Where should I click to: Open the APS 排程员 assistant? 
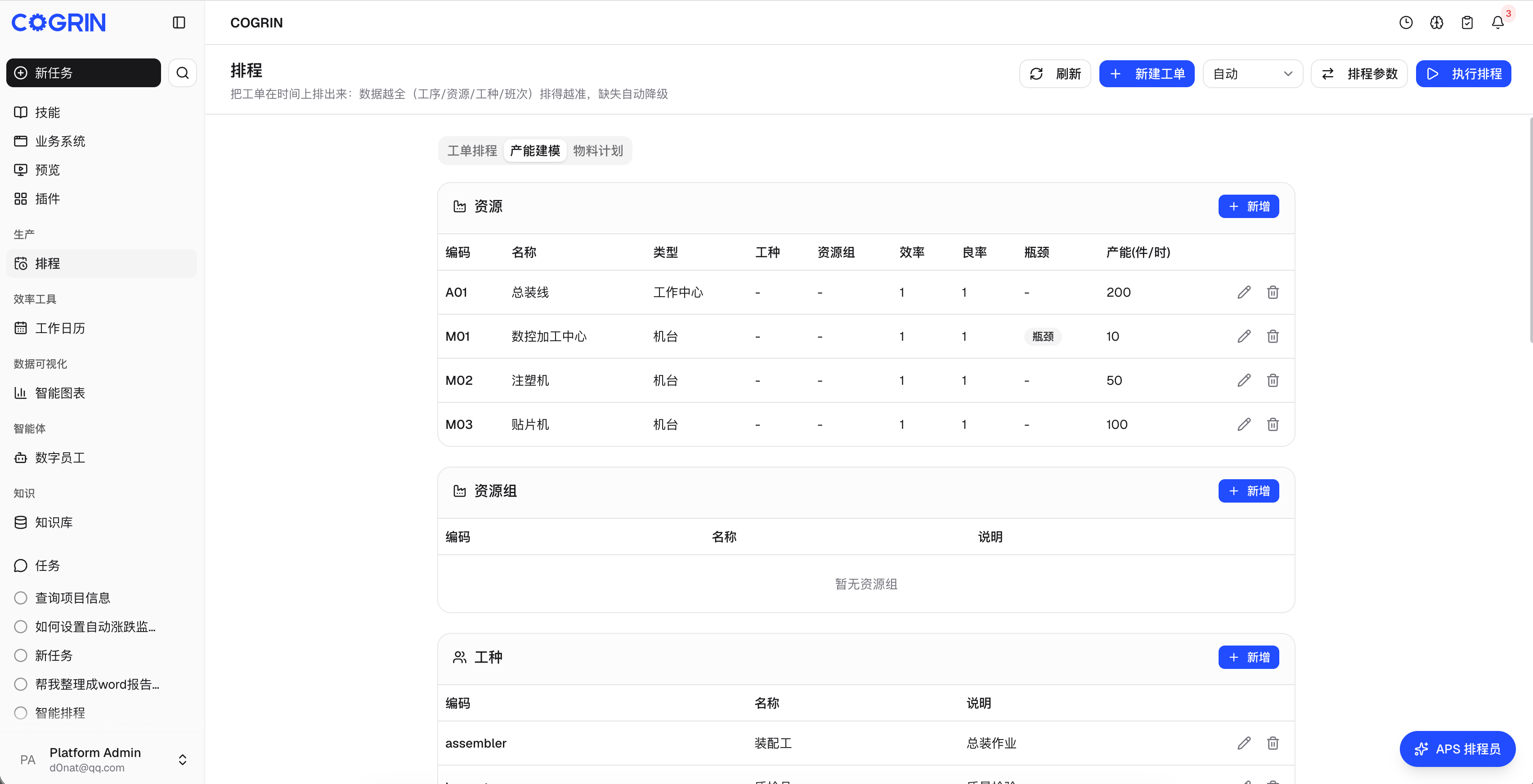1457,749
